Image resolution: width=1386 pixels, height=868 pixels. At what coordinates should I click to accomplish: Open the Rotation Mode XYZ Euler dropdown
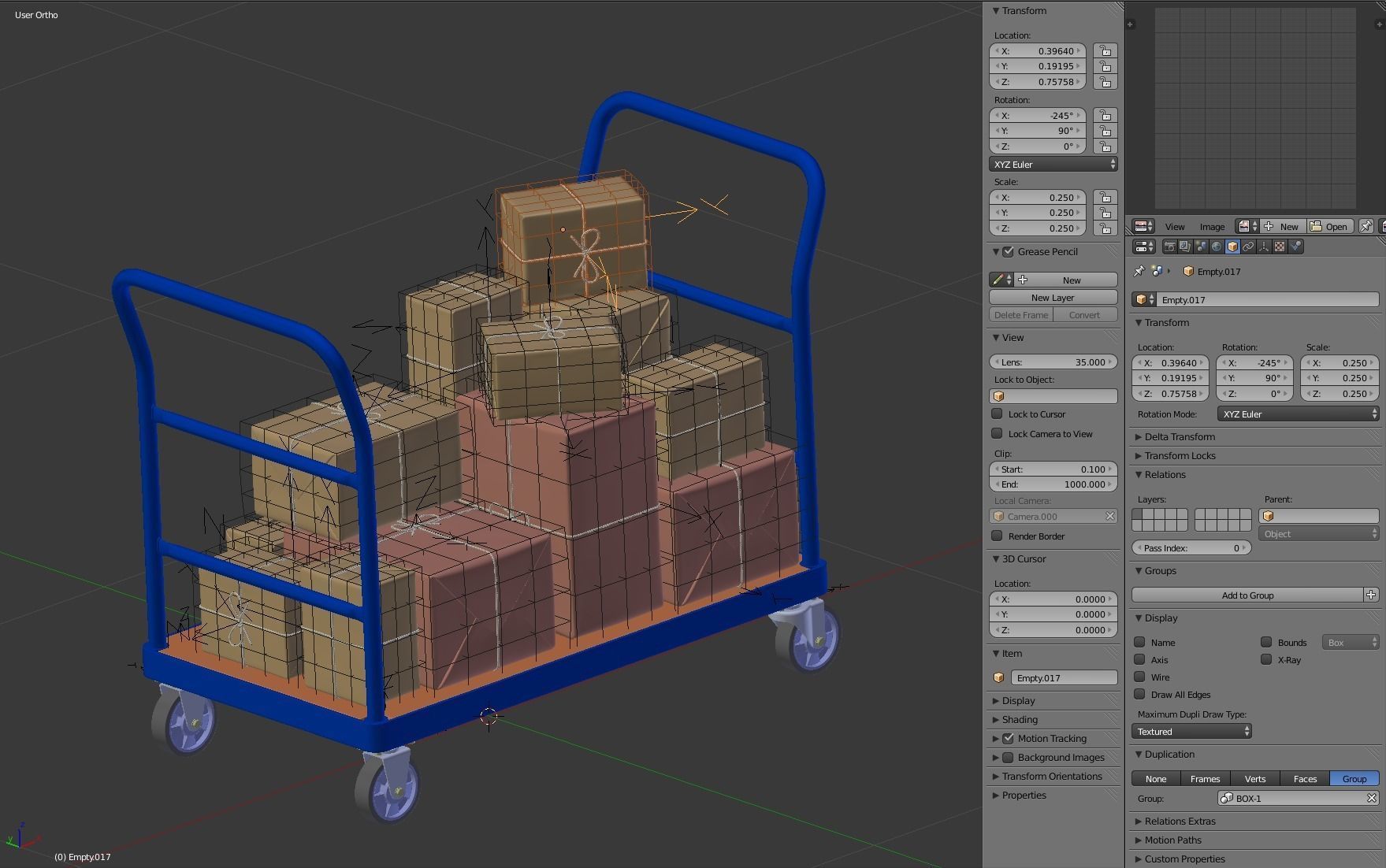(x=1298, y=414)
